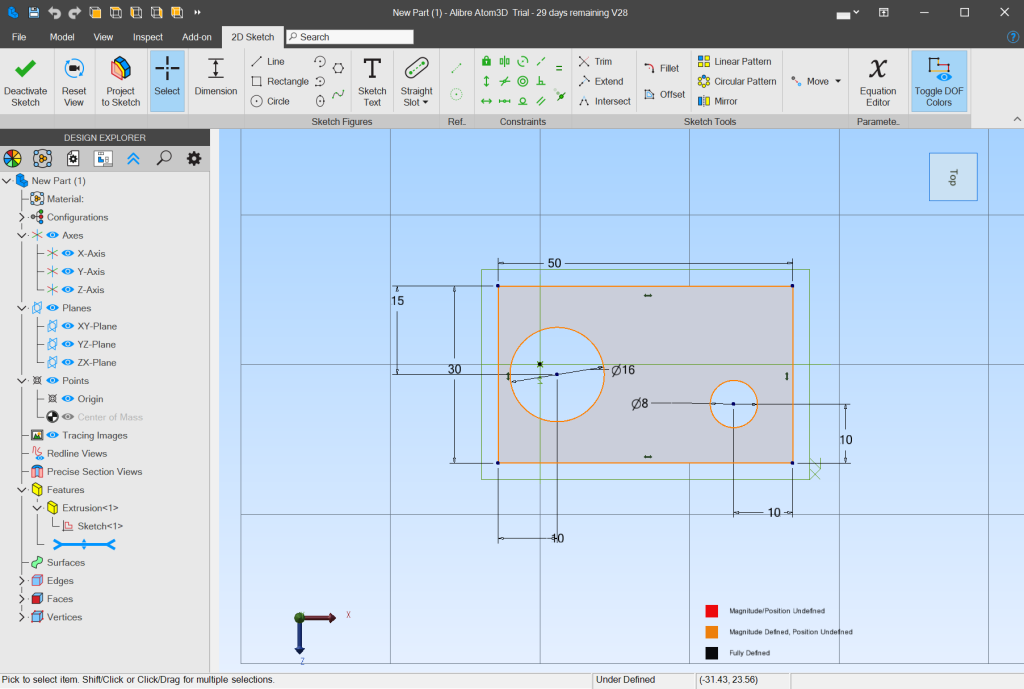Click the ribbon Search input field

(x=350, y=37)
